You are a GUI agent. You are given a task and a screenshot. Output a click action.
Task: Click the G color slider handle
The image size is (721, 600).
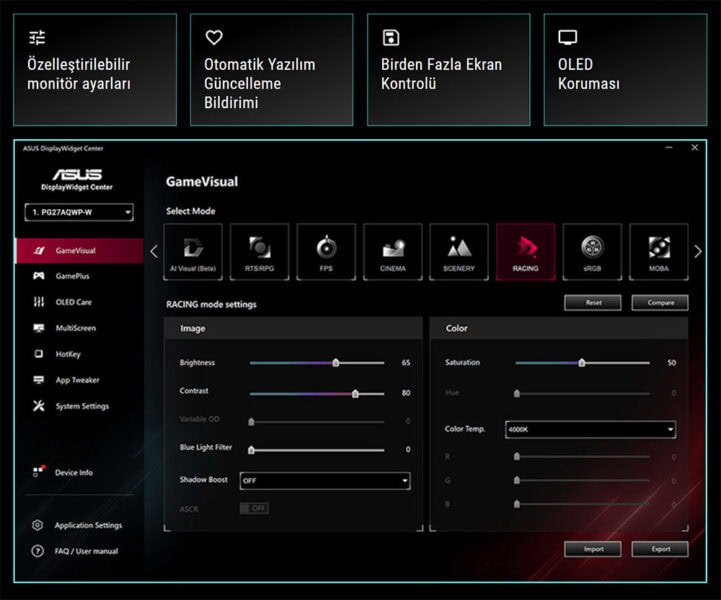517,480
